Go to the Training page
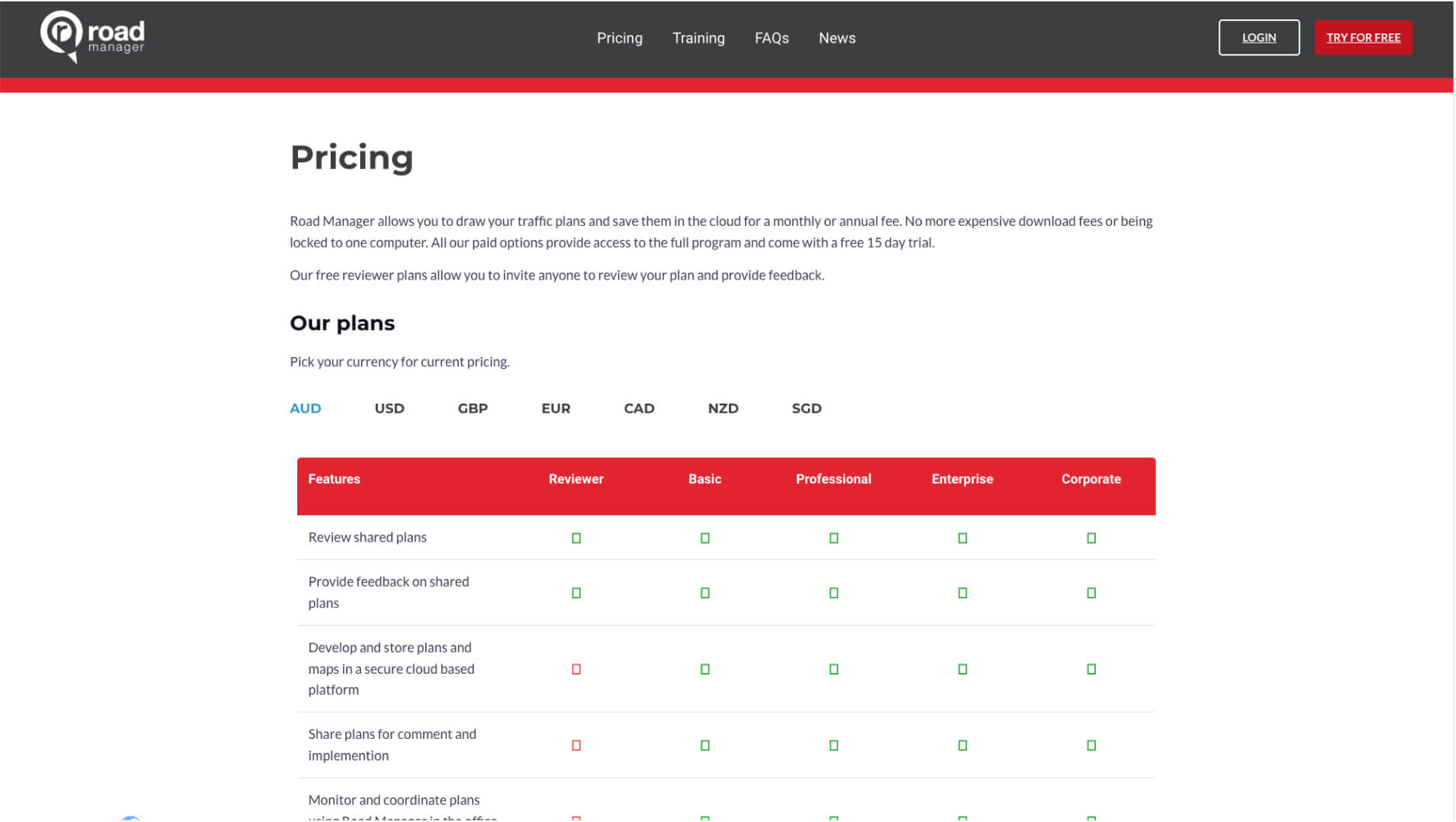 (698, 38)
